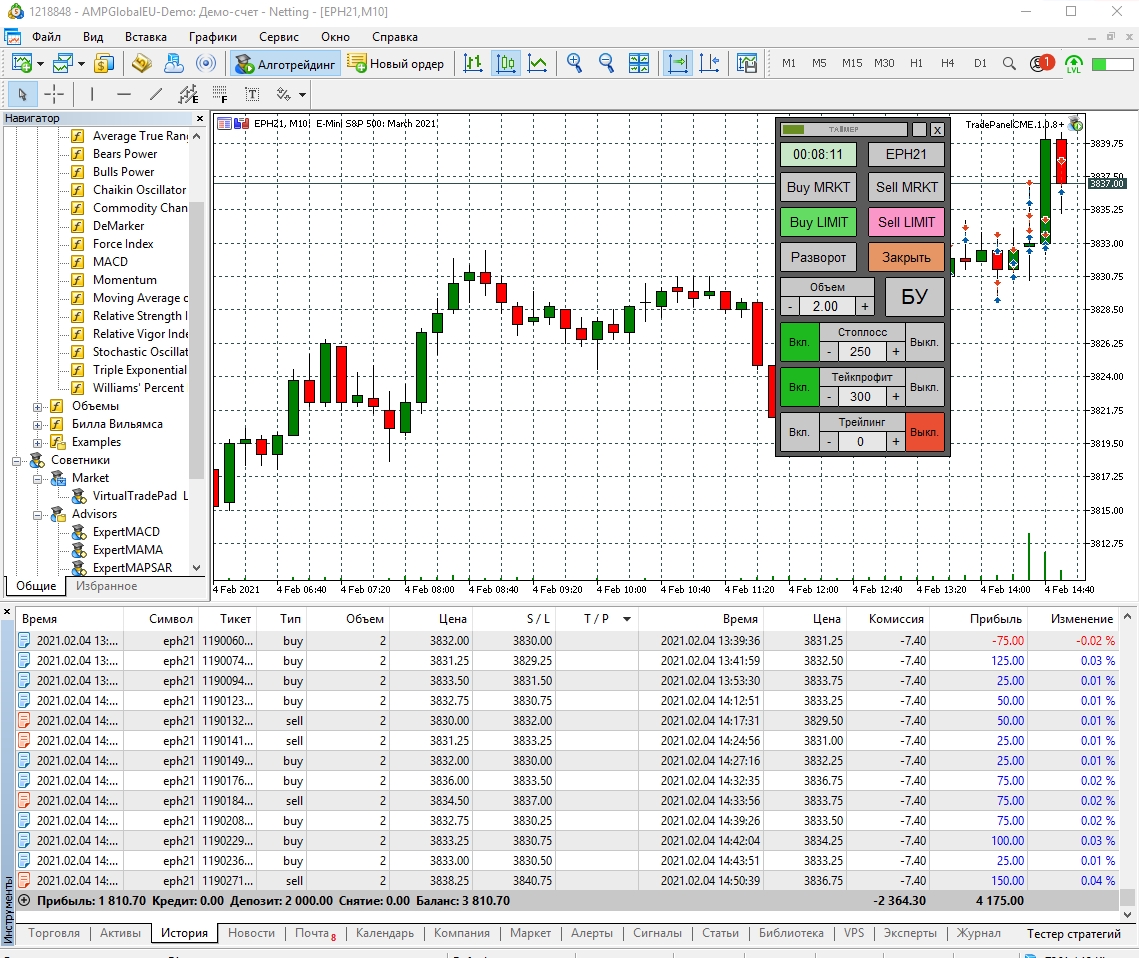Image resolution: width=1139 pixels, height=958 pixels.
Task: Select the cursor arrow tool
Action: coord(22,94)
